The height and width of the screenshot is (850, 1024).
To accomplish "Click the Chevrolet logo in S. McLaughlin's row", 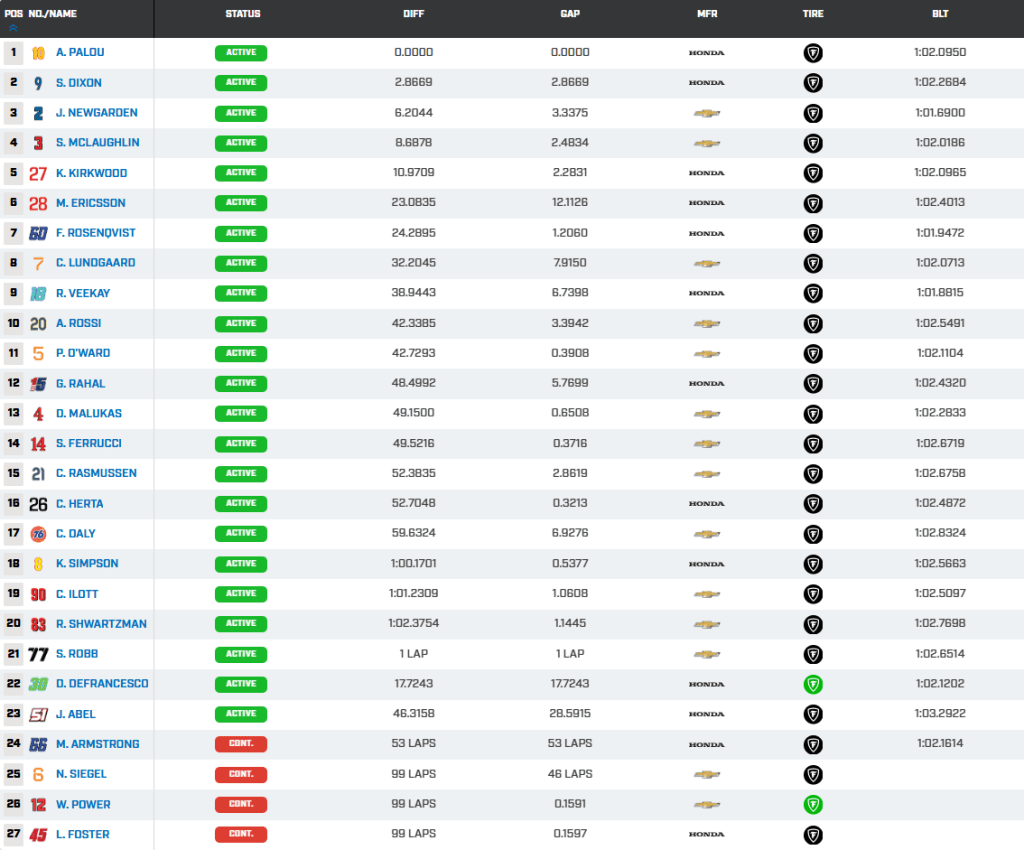I will point(707,144).
